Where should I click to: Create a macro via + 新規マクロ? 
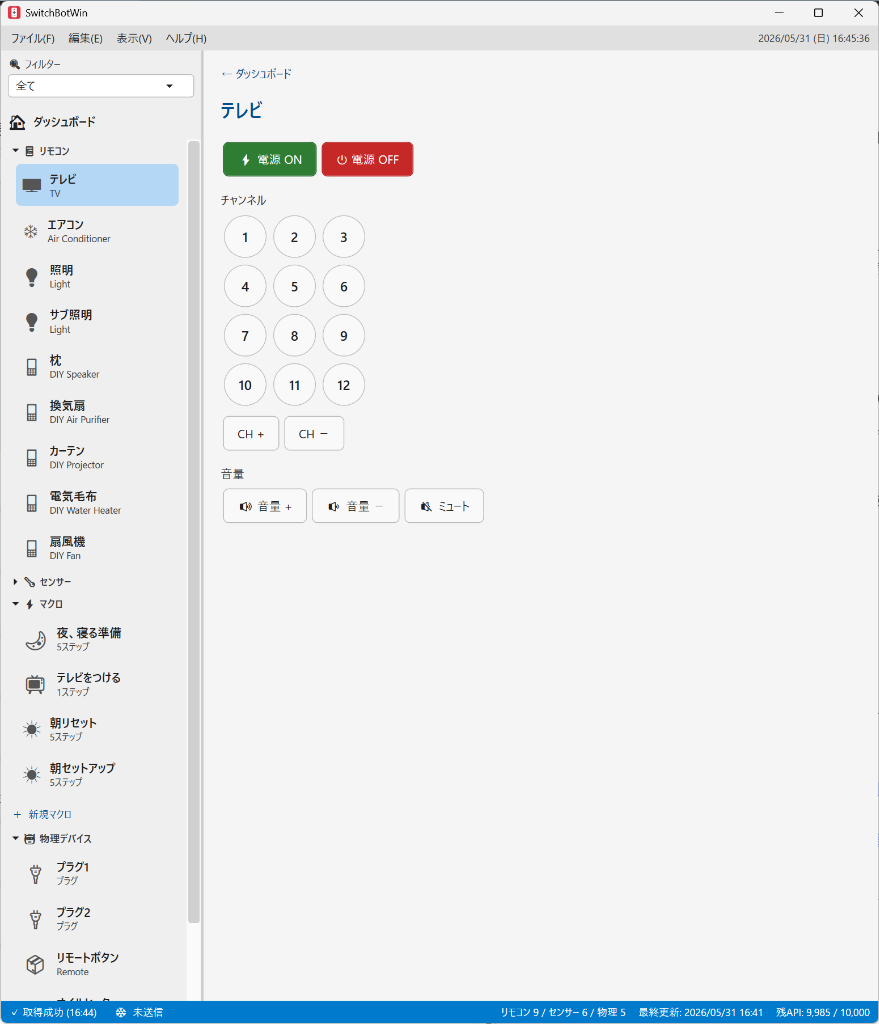click(42, 814)
